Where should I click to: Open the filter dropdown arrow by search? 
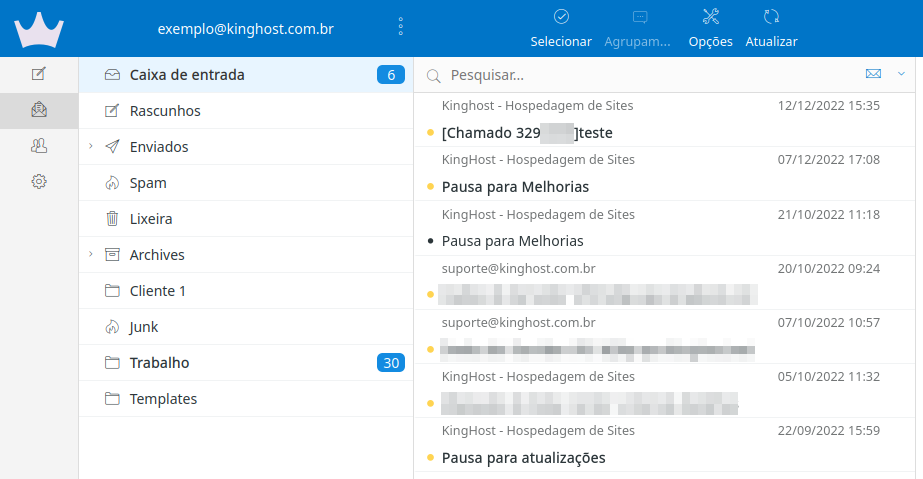902,74
